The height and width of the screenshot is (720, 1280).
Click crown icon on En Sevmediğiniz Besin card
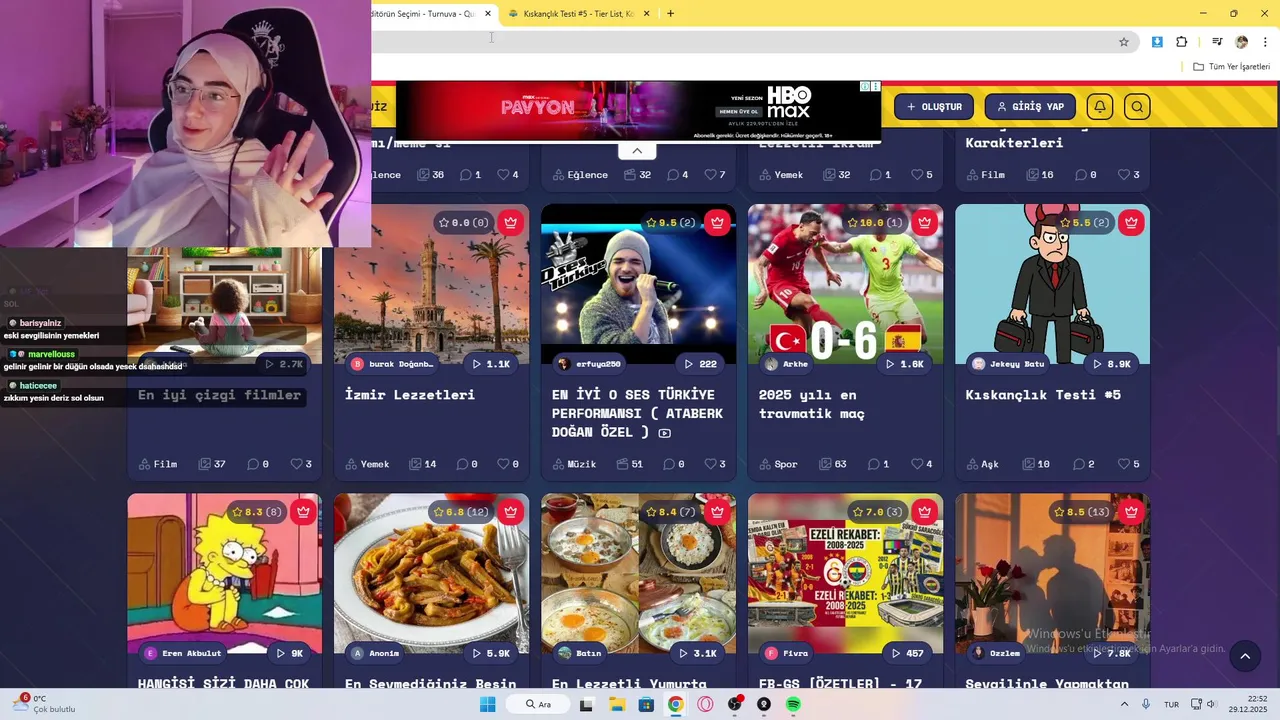[x=511, y=512]
